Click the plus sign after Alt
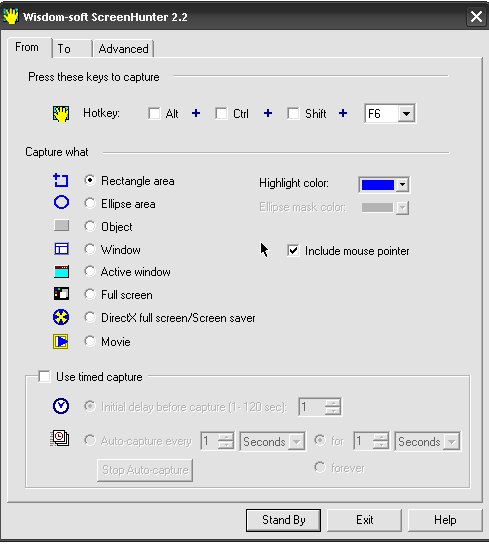Viewport: 489px width, 544px height. [196, 113]
